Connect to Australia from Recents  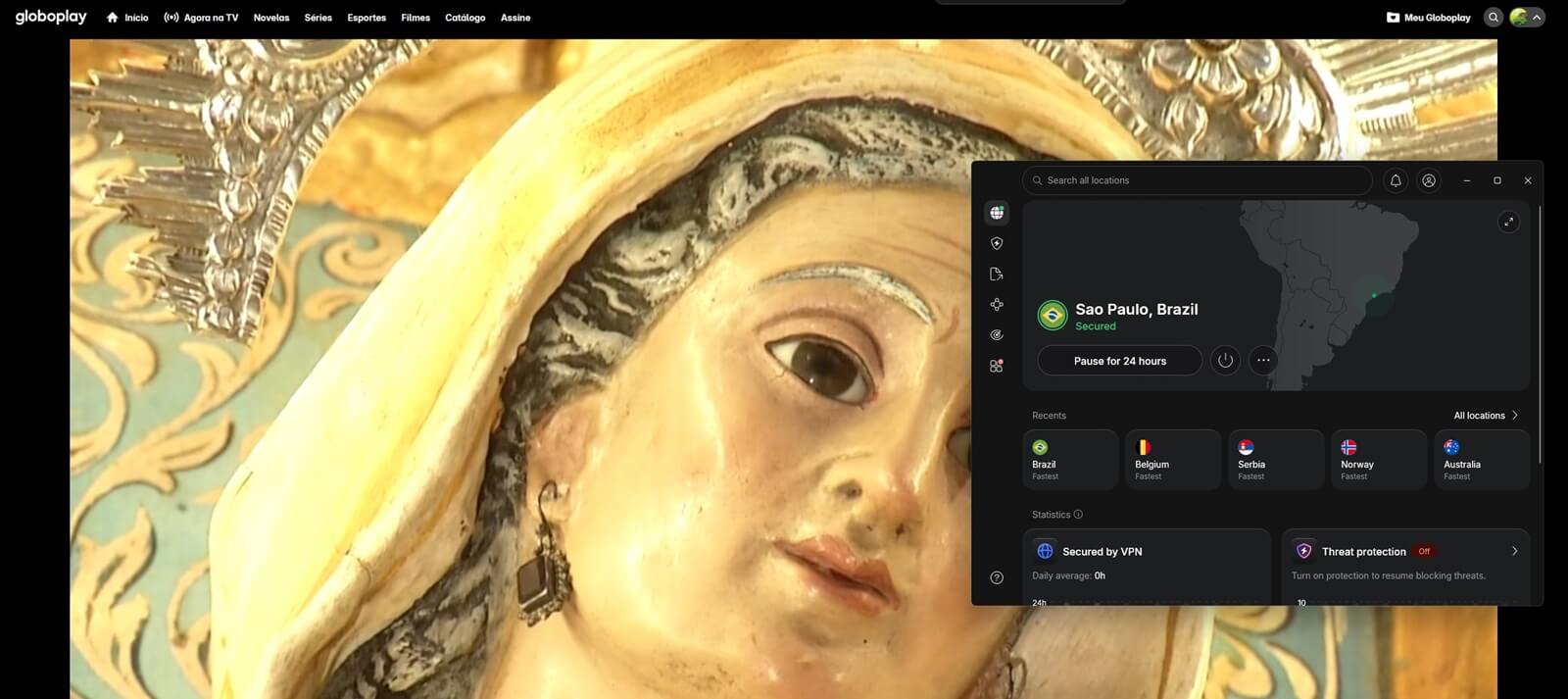point(1482,460)
